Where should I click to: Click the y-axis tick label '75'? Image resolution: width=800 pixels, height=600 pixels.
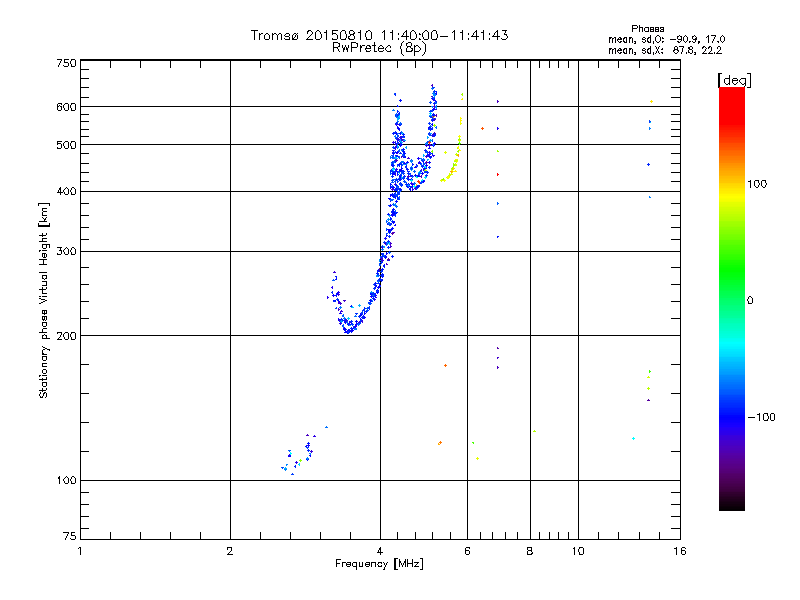pos(69,536)
